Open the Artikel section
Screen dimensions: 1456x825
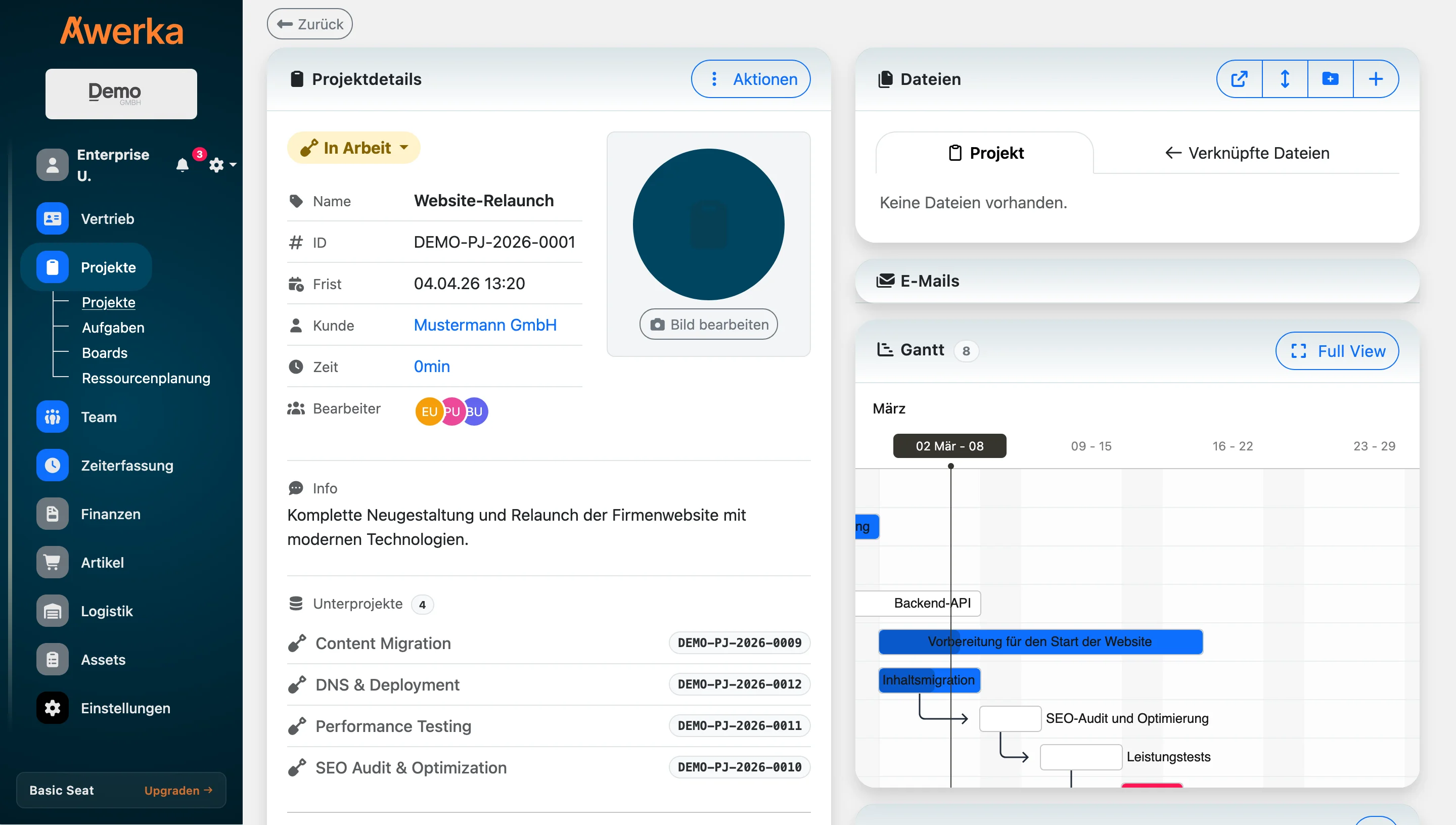pos(103,562)
